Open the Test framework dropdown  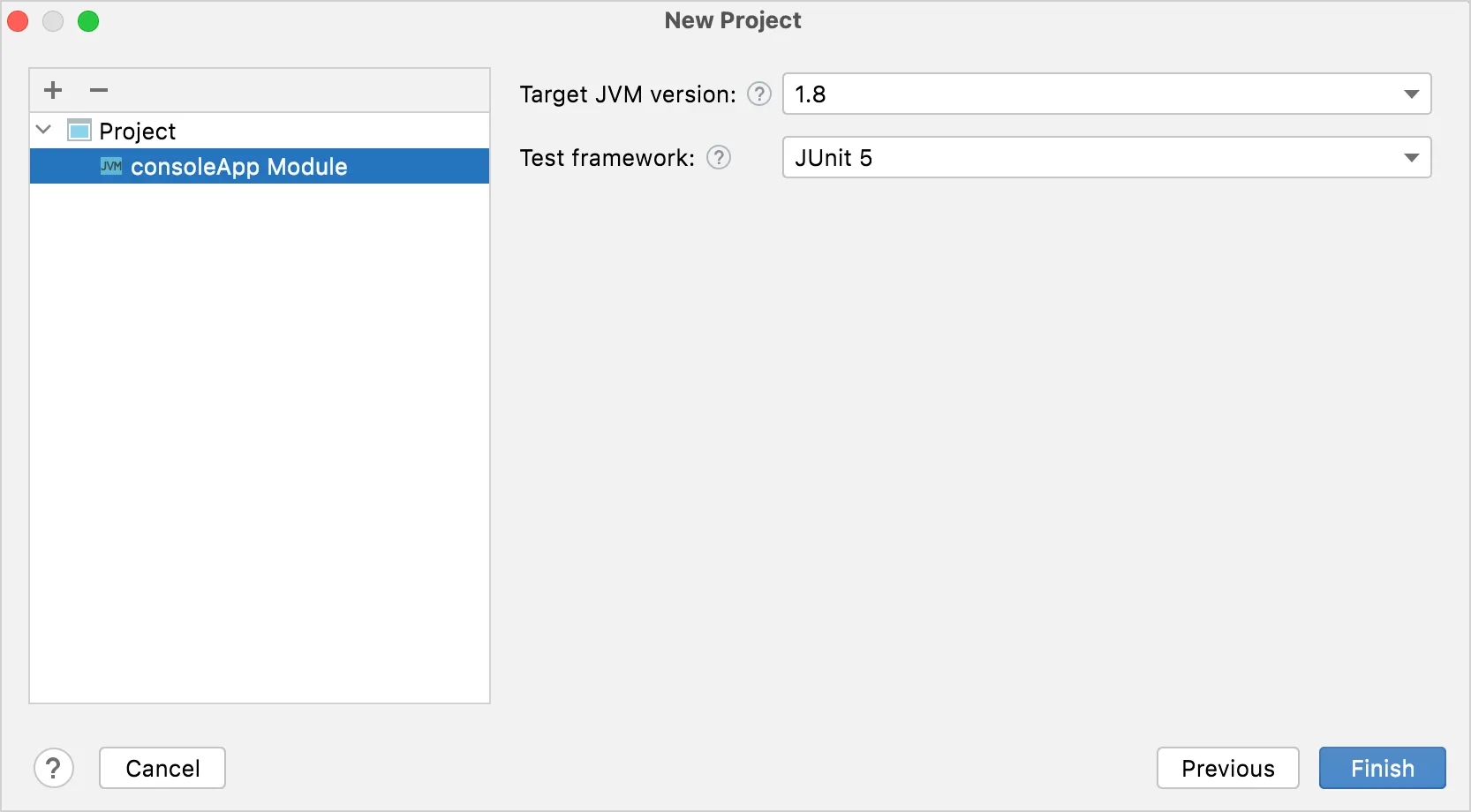click(1411, 157)
